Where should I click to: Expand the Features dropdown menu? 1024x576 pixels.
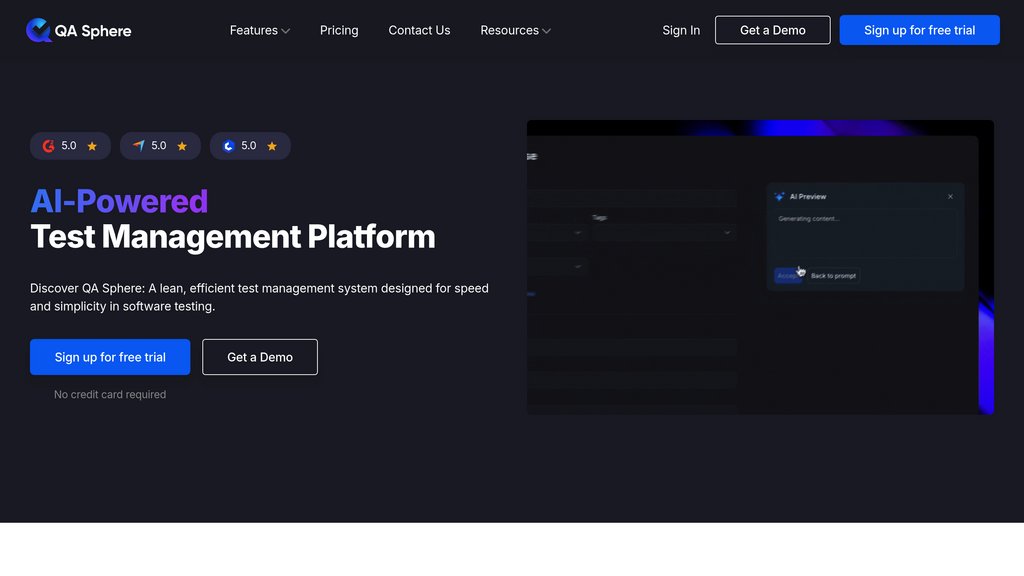(x=259, y=30)
